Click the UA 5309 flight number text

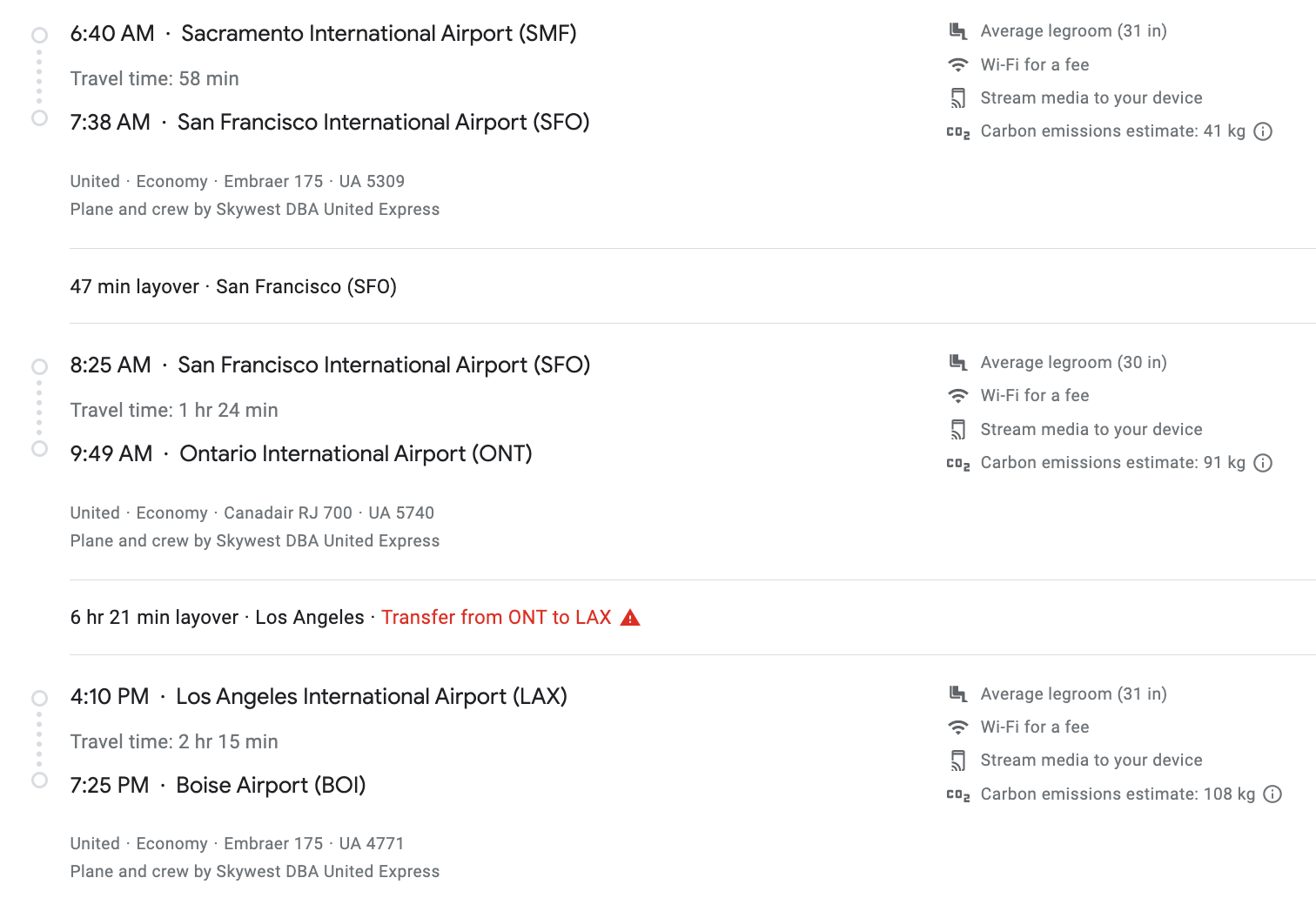click(372, 181)
